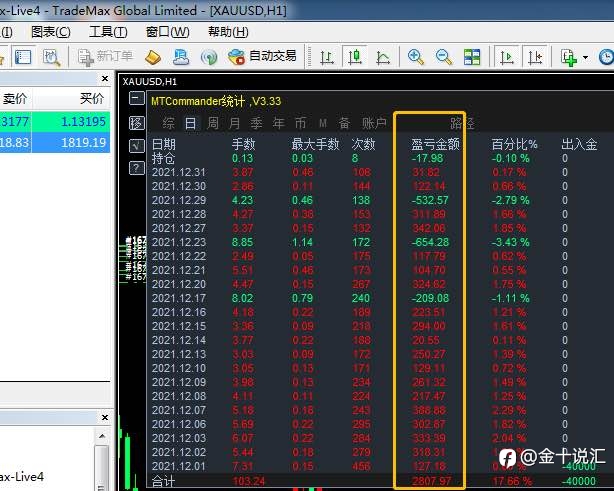Screen dimensions: 614x491
Task: Open MetaEditor yellow book icon
Action: coord(153,57)
